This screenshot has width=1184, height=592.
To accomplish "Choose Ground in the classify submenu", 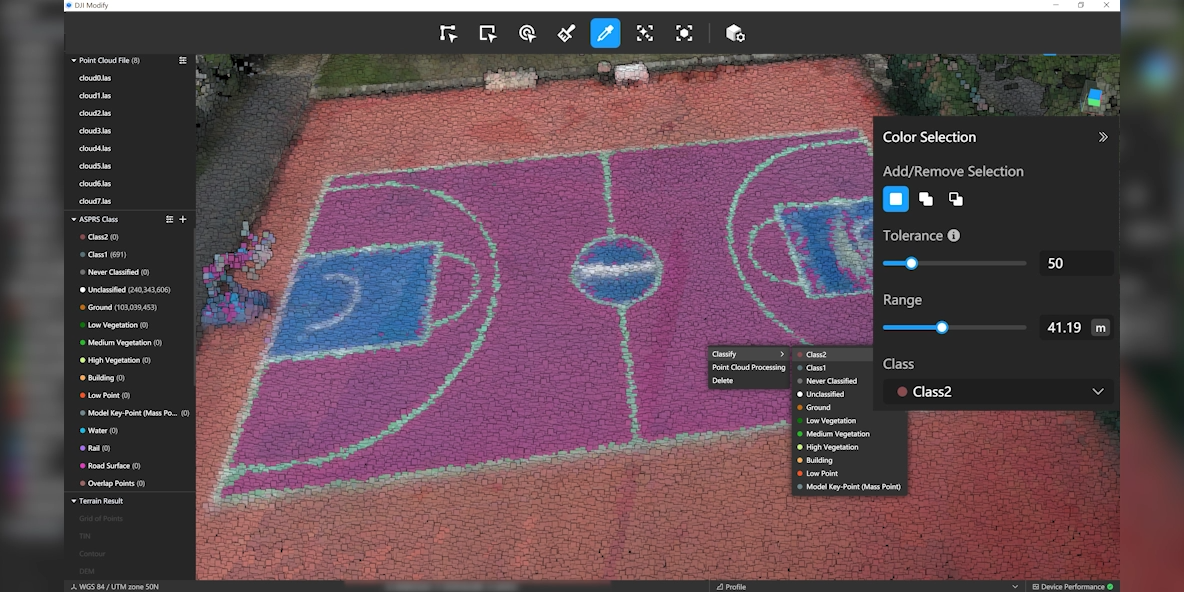I will pos(818,408).
